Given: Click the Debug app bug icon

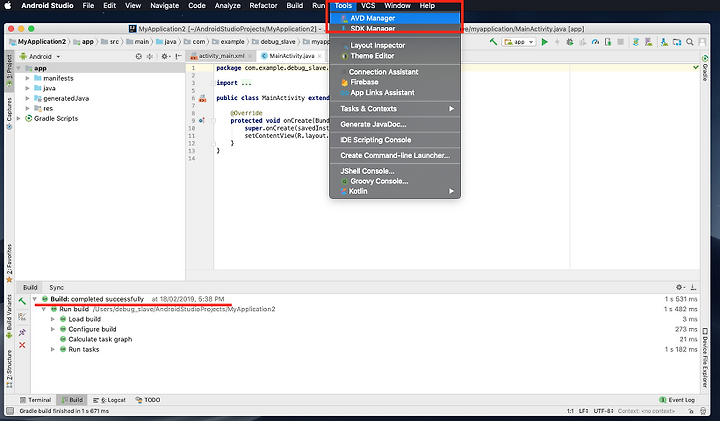Looking at the screenshot, I should click(570, 42).
